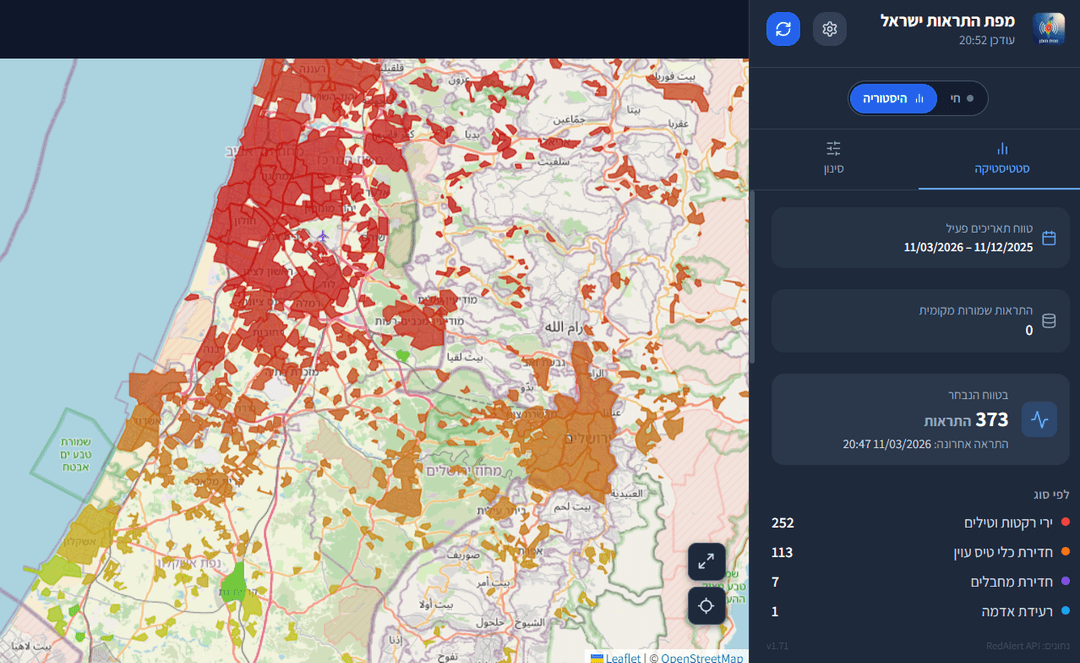Expand the map to fullscreen

tap(706, 562)
